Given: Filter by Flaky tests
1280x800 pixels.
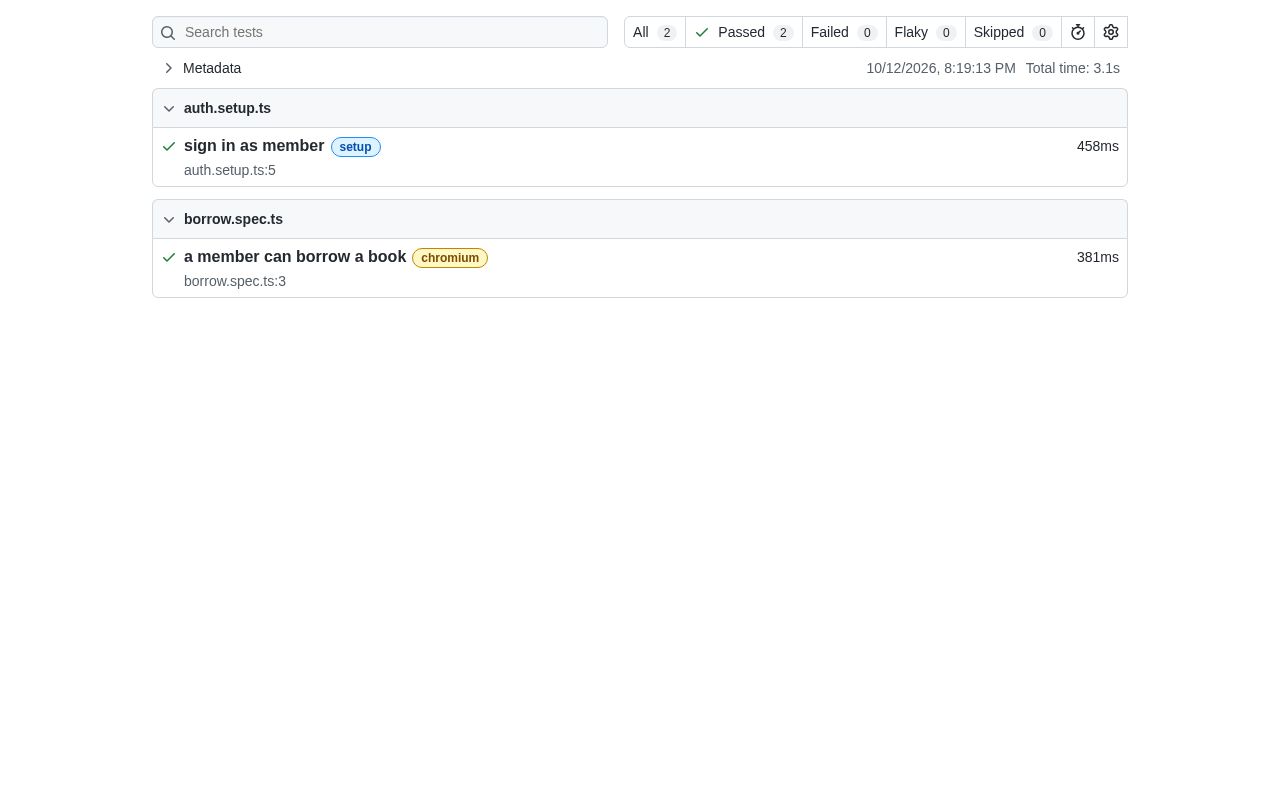Looking at the screenshot, I should 926,32.
